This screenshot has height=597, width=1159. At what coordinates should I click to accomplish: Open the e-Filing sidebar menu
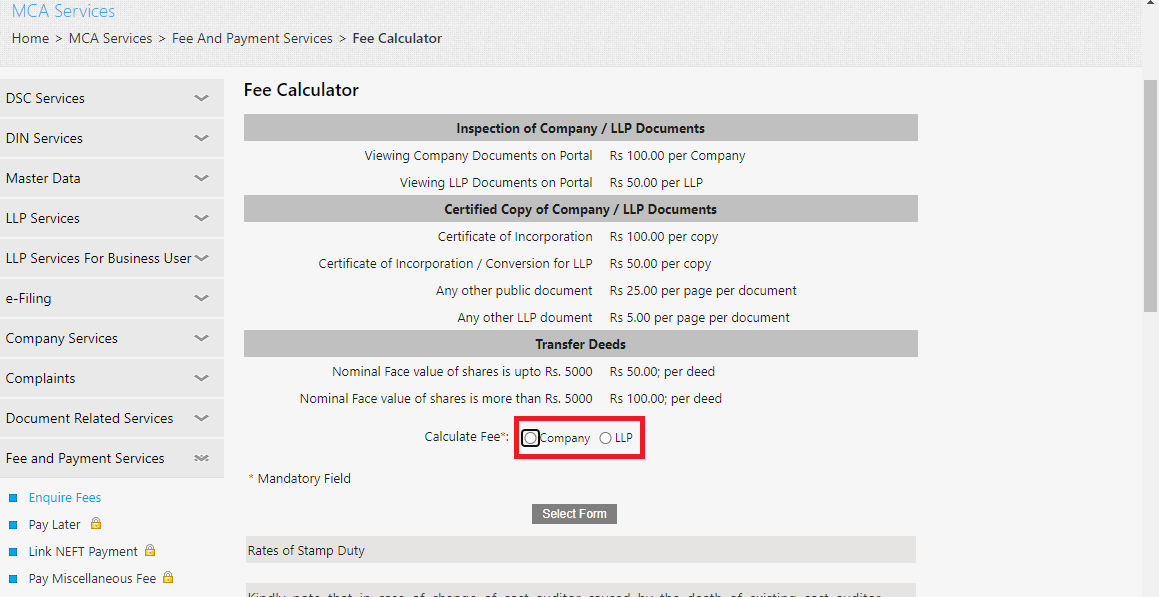28,298
